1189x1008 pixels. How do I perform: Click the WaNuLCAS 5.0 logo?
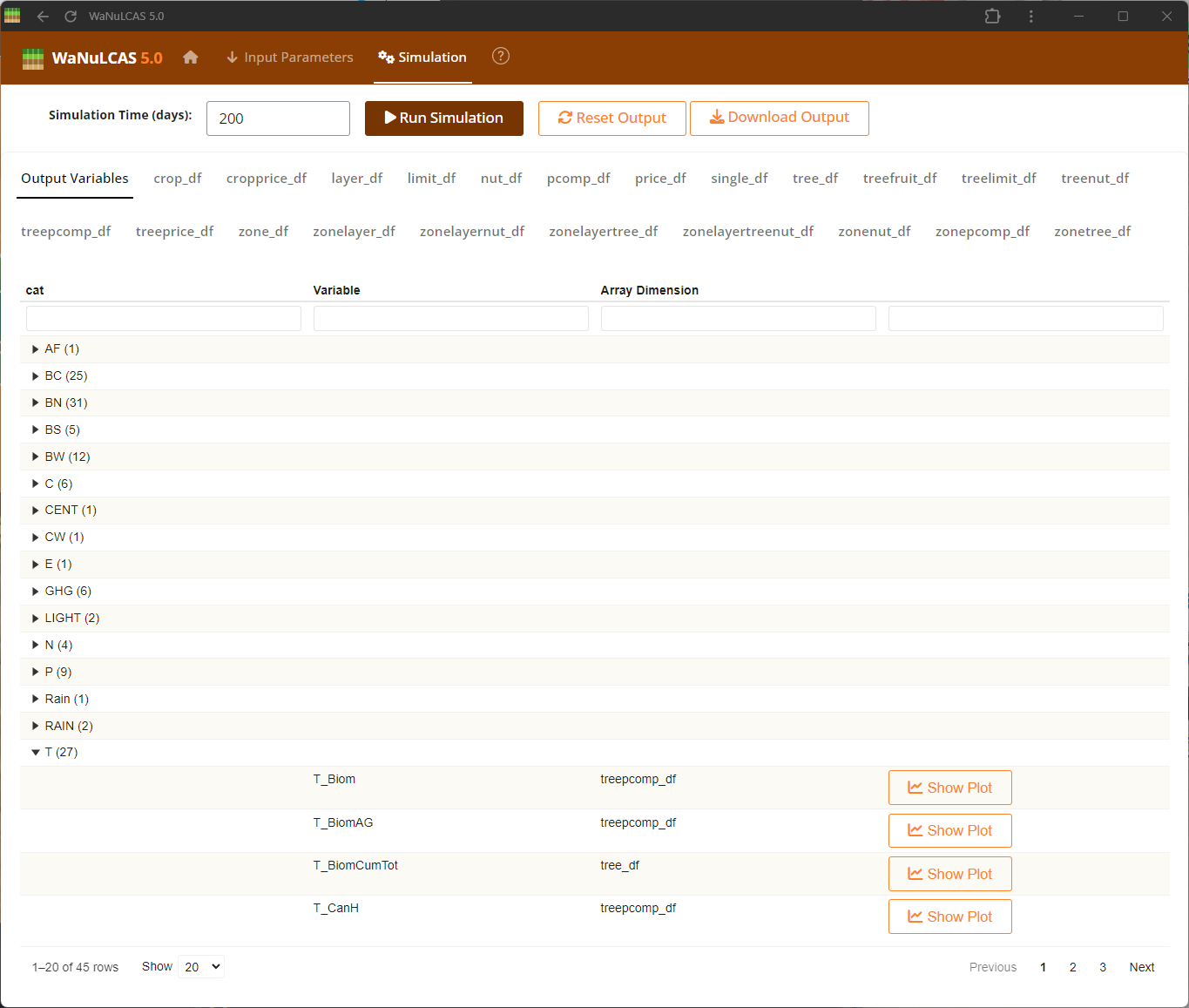click(92, 58)
